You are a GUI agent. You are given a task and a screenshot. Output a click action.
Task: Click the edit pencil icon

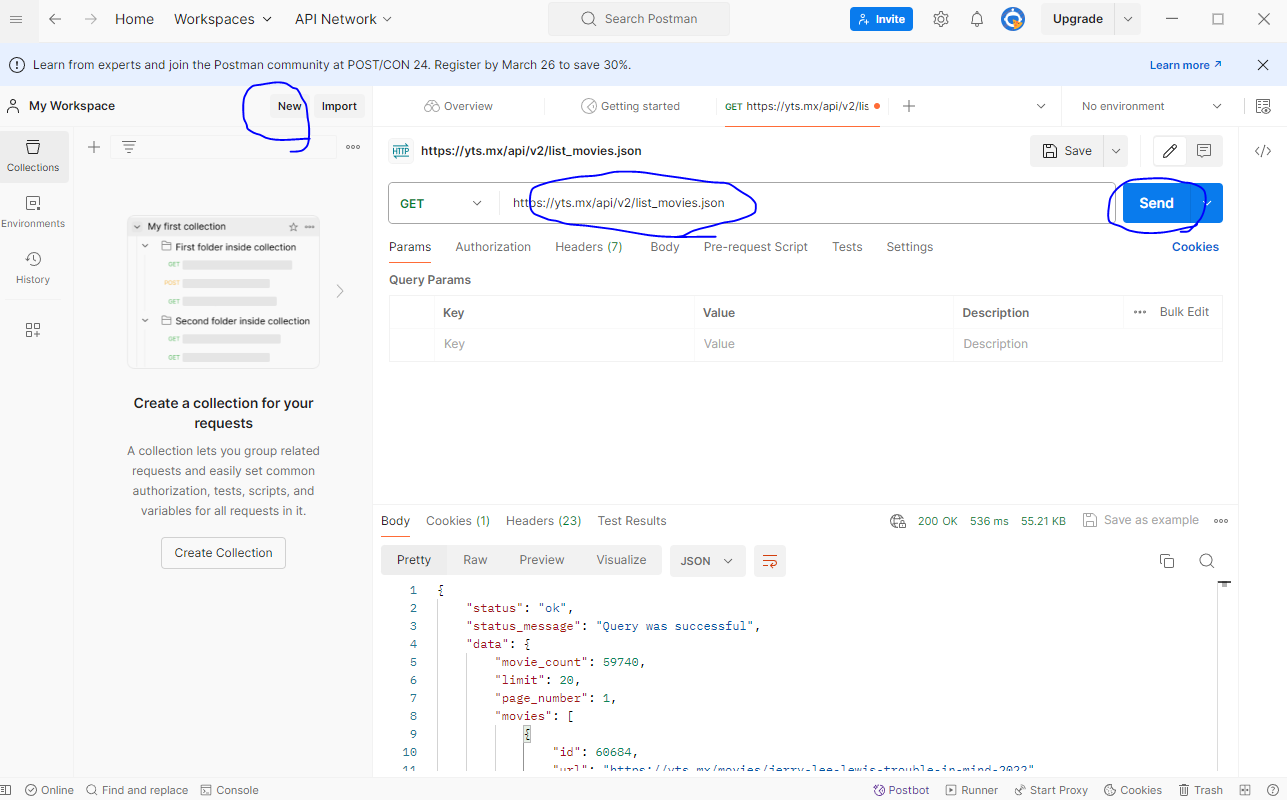(1170, 151)
